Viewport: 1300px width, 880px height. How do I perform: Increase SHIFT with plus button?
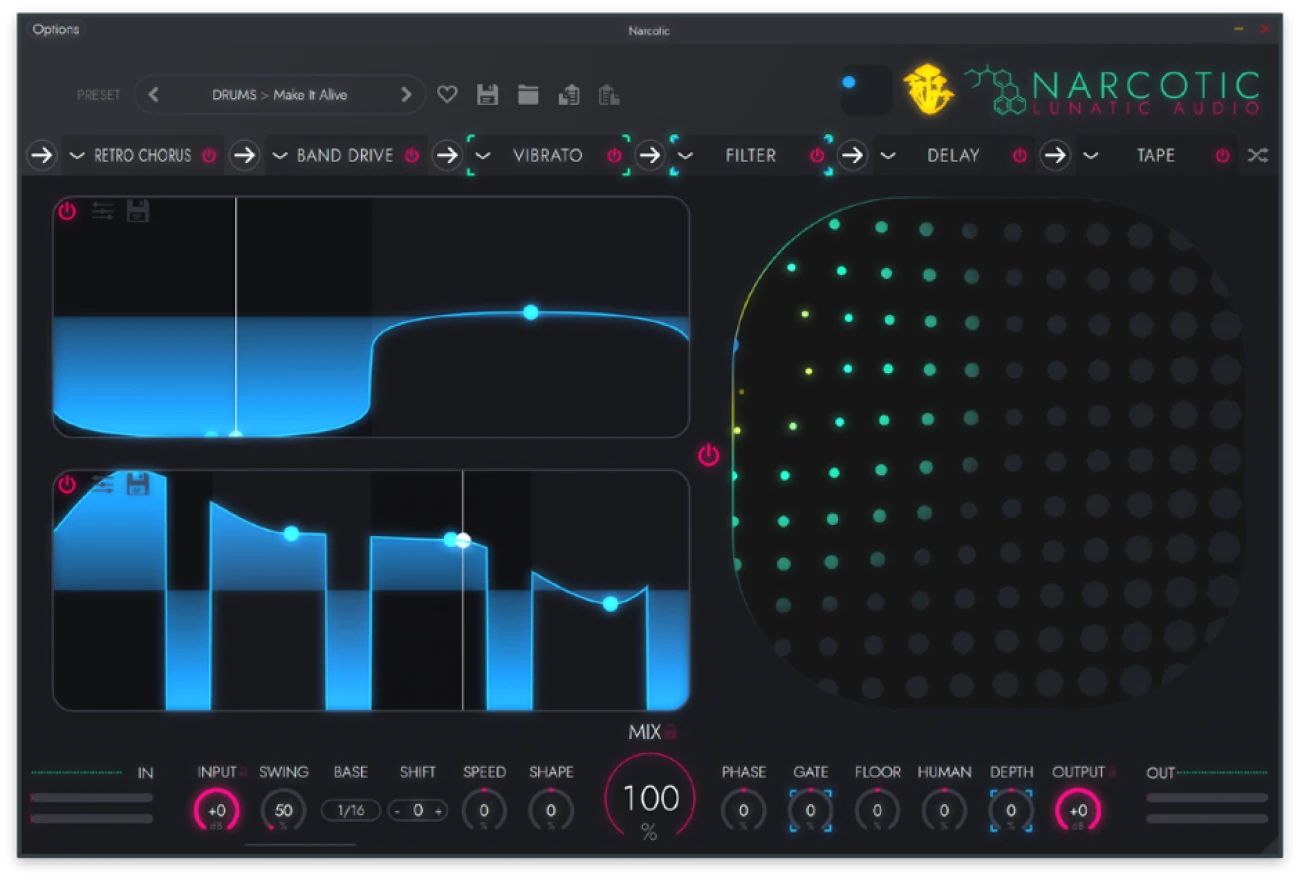pos(438,811)
